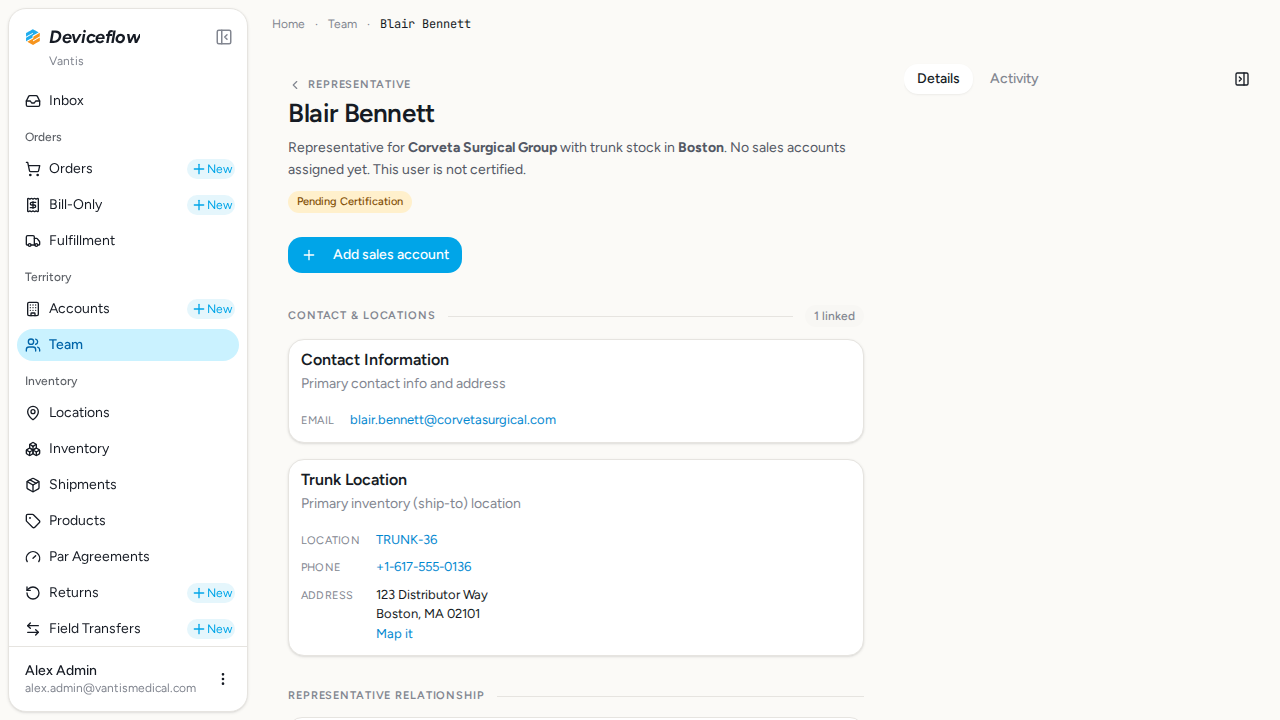Create new return via Returns New button
This screenshot has width=1280, height=720.
click(211, 593)
